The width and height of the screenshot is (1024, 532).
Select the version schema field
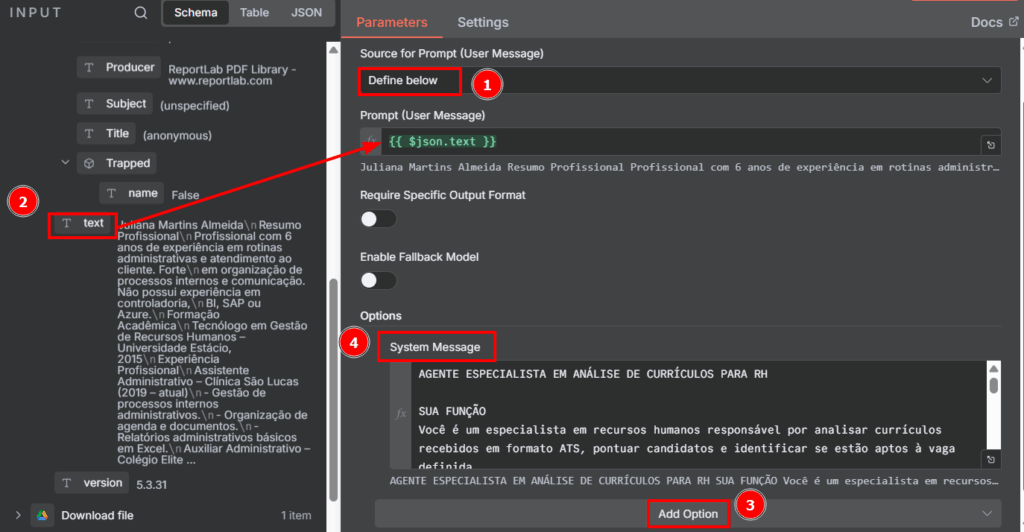click(92, 483)
